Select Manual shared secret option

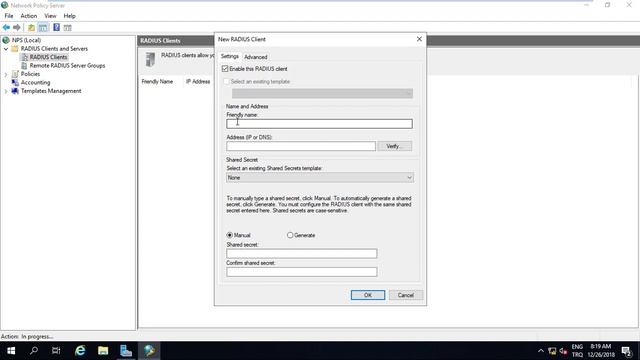coord(229,235)
